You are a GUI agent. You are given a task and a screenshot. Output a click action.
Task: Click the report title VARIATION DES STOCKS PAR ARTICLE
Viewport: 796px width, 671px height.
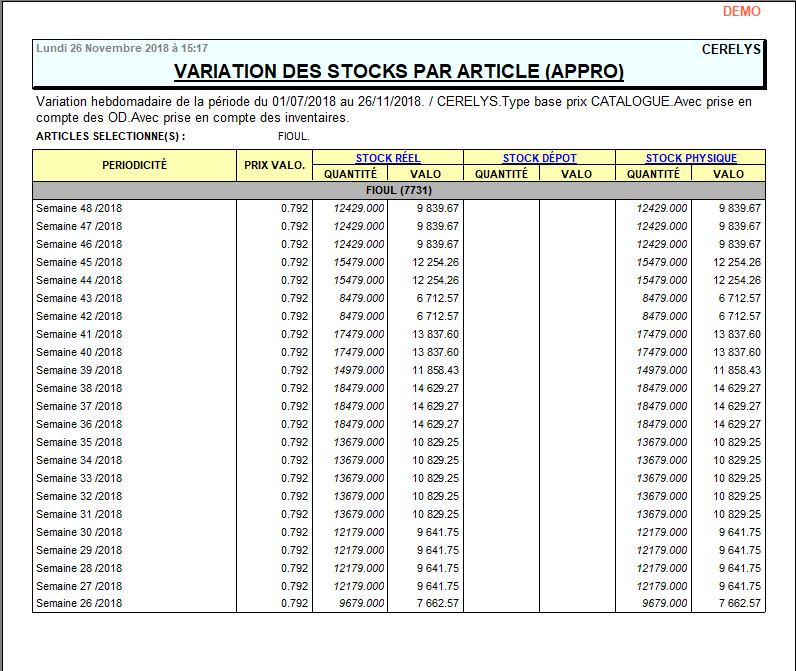(398, 71)
